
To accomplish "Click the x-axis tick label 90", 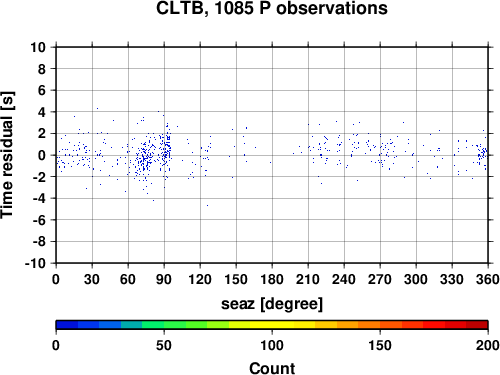I will [164, 279].
